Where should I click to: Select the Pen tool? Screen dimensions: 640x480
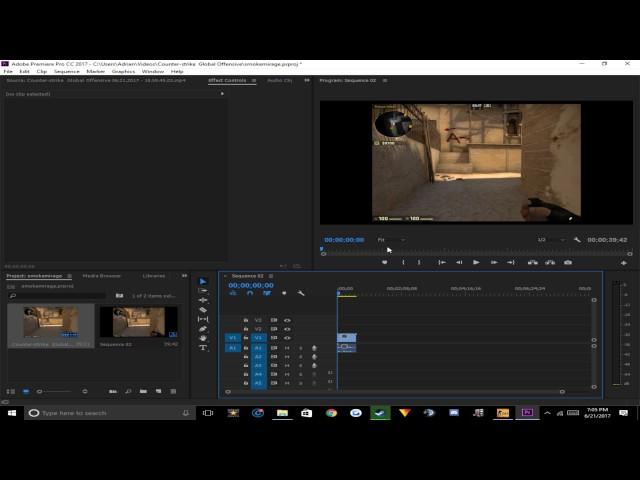203,329
